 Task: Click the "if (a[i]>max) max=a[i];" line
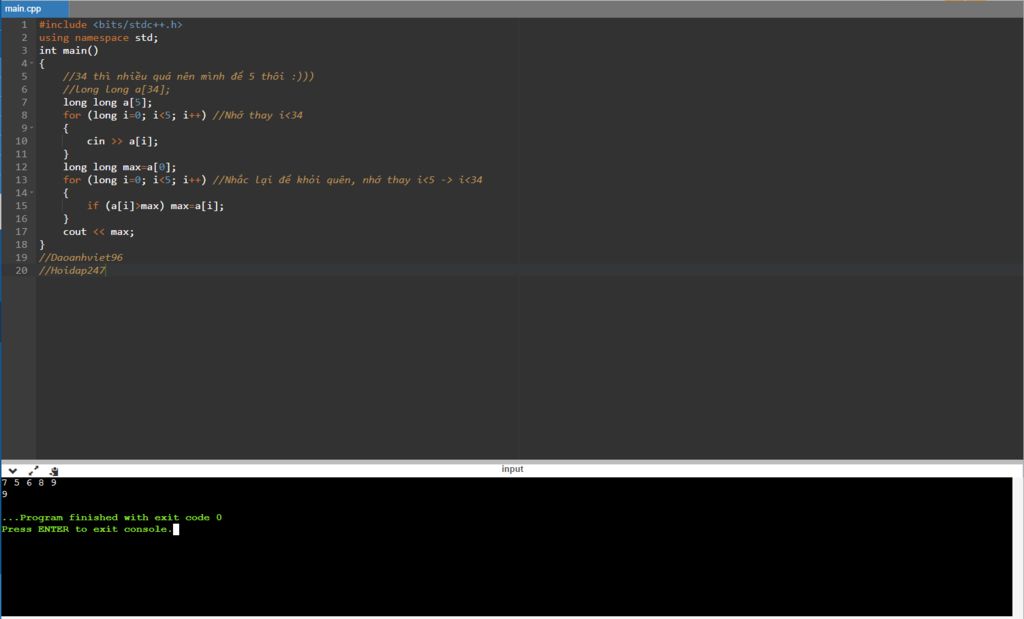point(155,206)
